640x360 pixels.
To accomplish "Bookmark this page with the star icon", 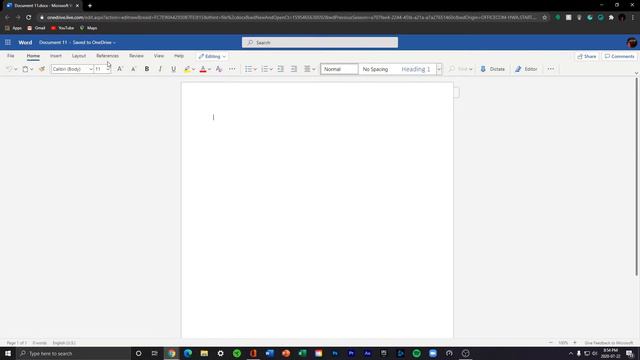I will (x=544, y=18).
